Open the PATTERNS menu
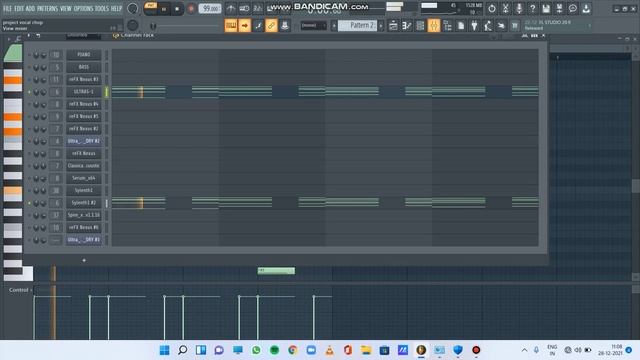640x360 pixels. 47,8
